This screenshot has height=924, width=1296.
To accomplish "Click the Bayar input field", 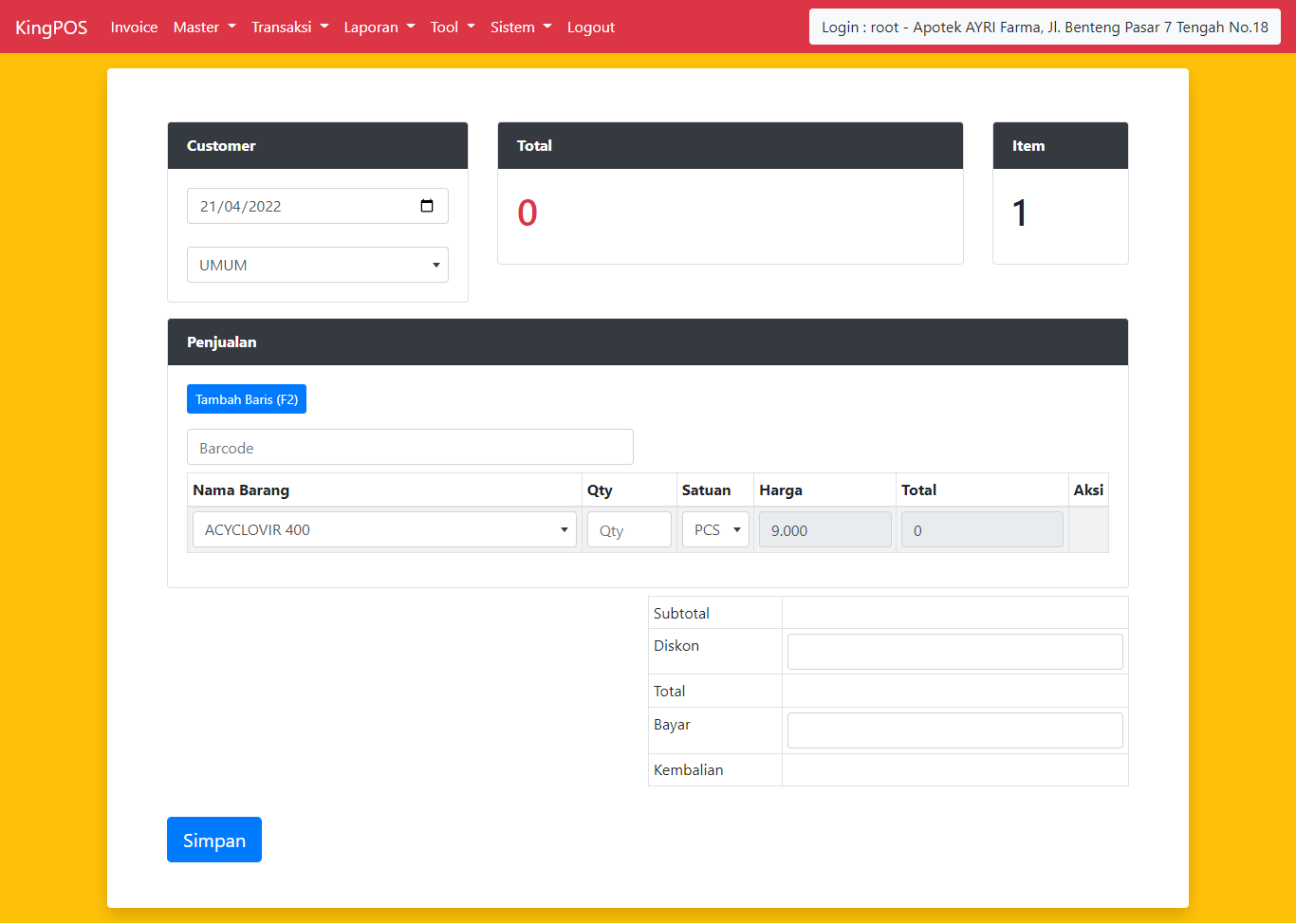I will pyautogui.click(x=954, y=730).
